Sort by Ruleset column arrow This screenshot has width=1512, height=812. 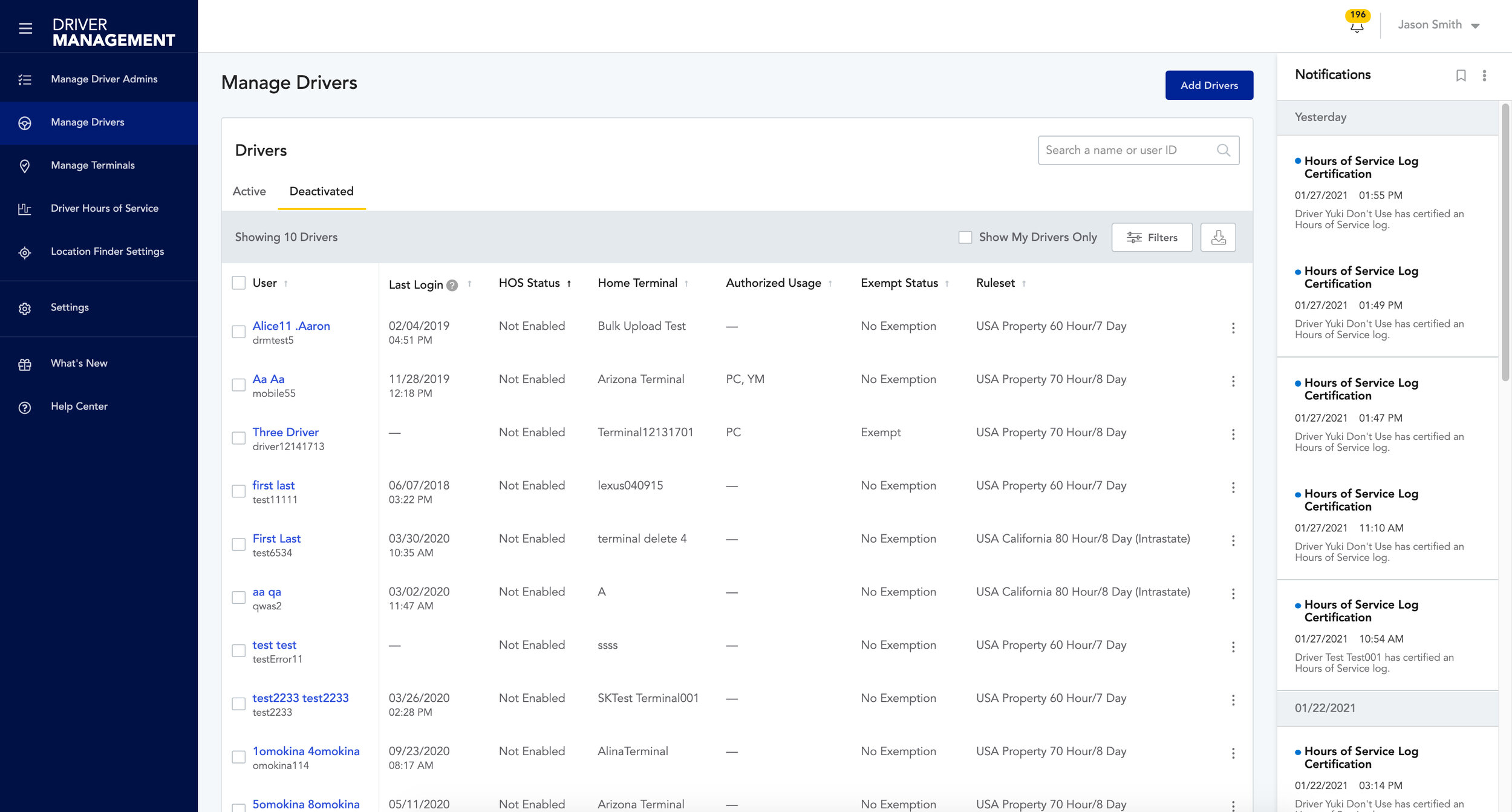tap(1023, 283)
